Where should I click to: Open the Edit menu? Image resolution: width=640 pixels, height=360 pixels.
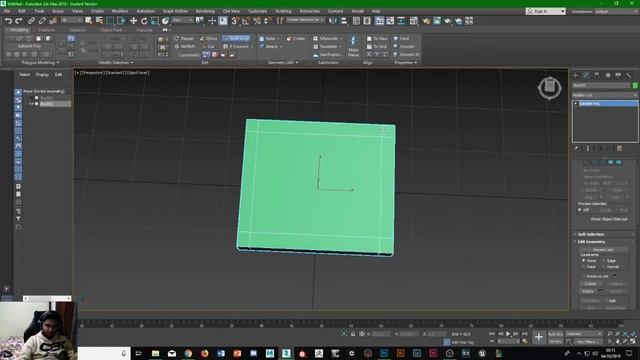click(x=22, y=11)
